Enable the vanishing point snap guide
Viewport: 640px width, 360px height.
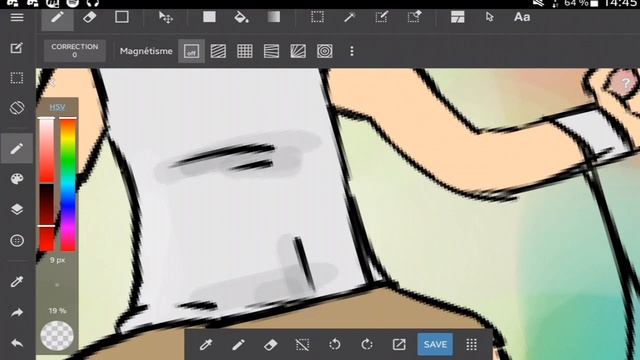[x=271, y=51]
